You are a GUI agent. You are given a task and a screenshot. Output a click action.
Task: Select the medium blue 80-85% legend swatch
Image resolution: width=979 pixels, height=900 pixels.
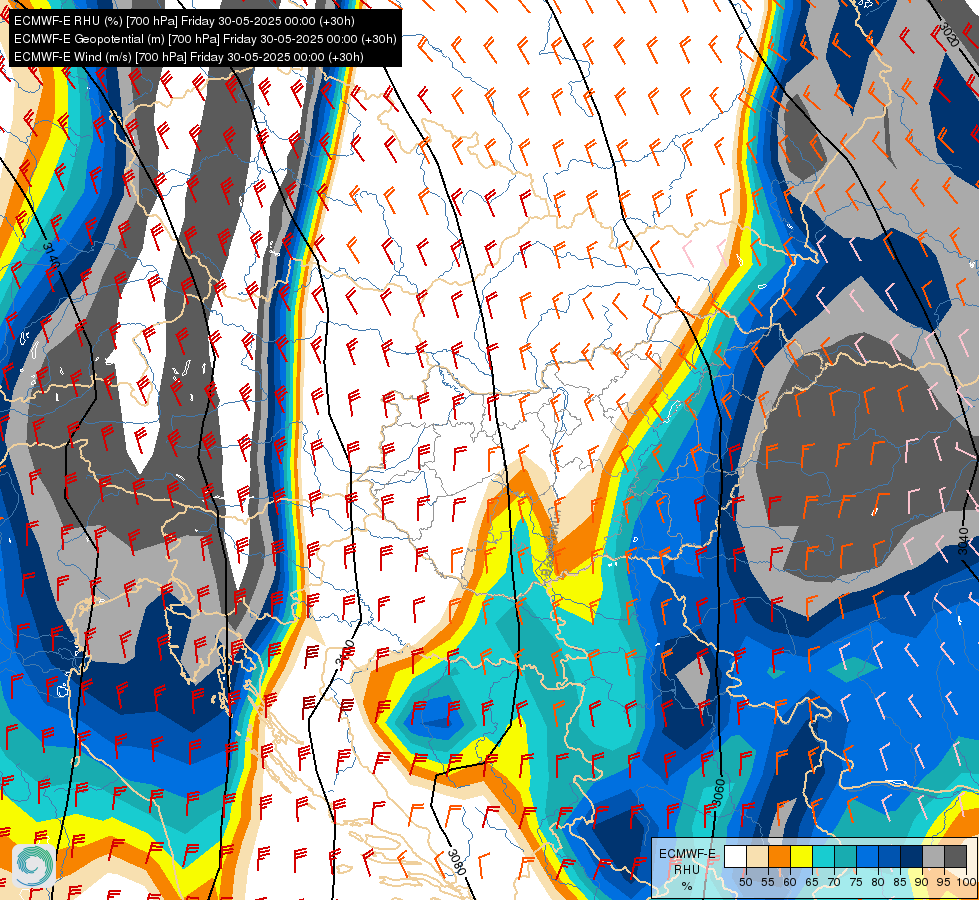tap(890, 856)
